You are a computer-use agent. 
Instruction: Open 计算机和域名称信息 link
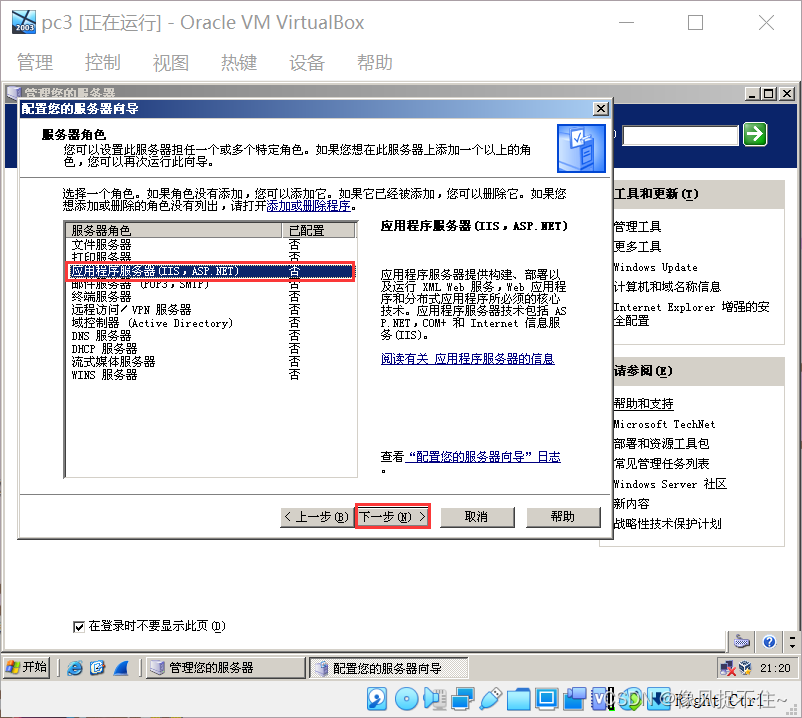point(667,287)
